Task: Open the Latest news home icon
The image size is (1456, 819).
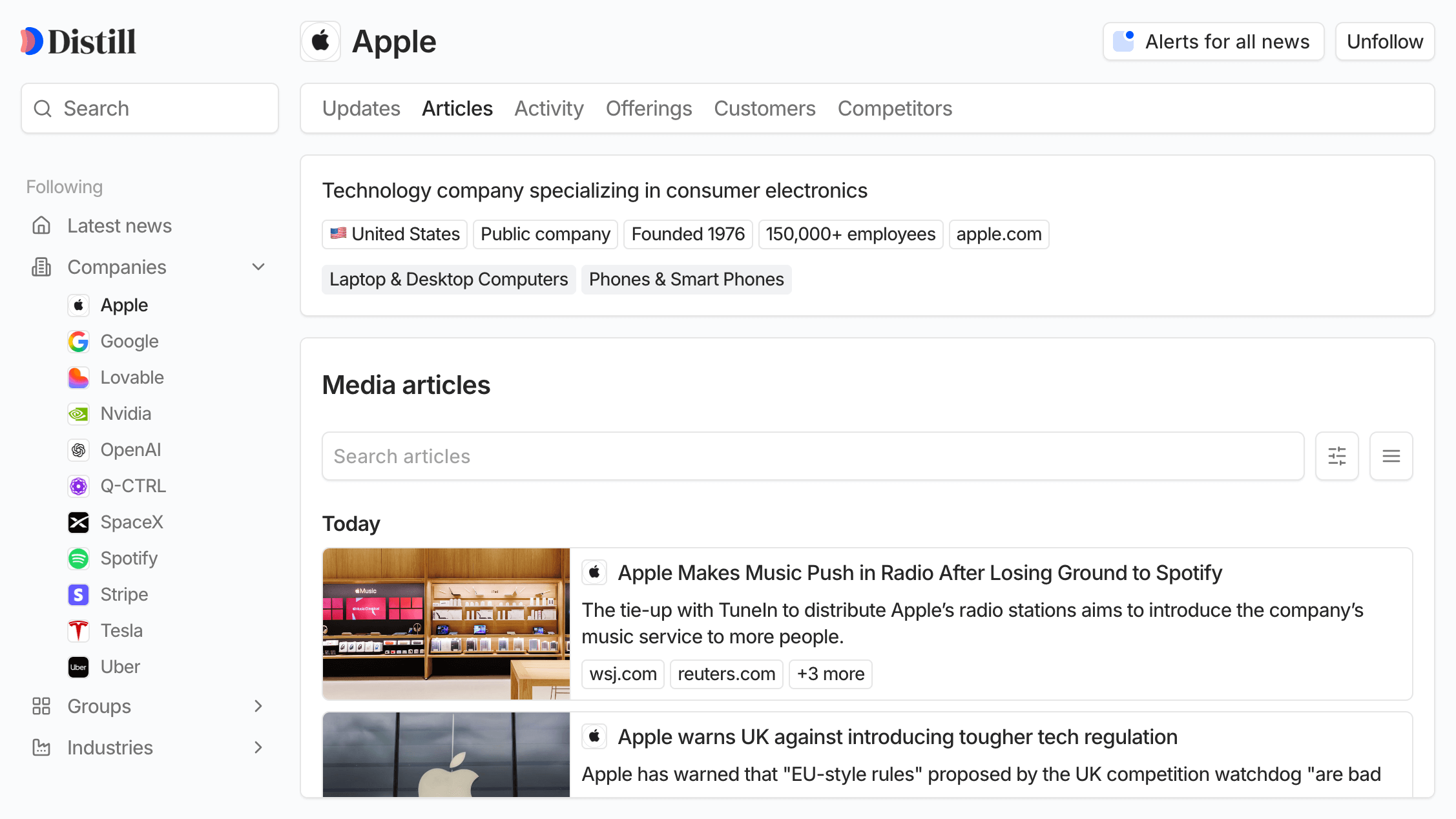Action: (x=41, y=225)
